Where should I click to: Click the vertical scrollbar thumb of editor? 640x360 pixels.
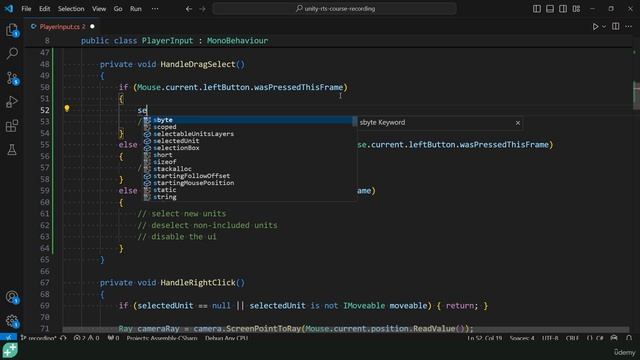point(636,95)
